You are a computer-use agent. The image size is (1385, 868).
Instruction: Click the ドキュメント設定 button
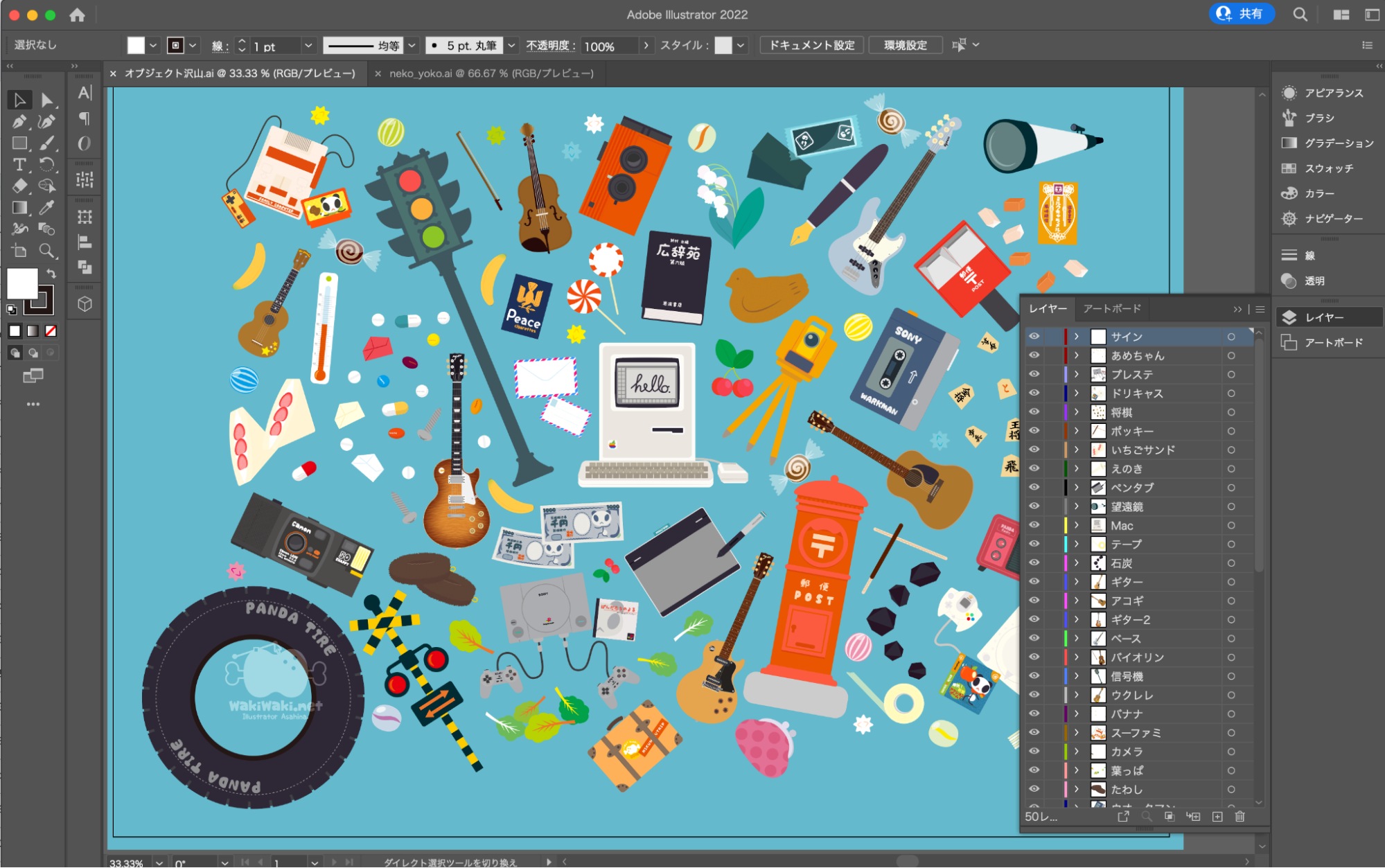811,46
